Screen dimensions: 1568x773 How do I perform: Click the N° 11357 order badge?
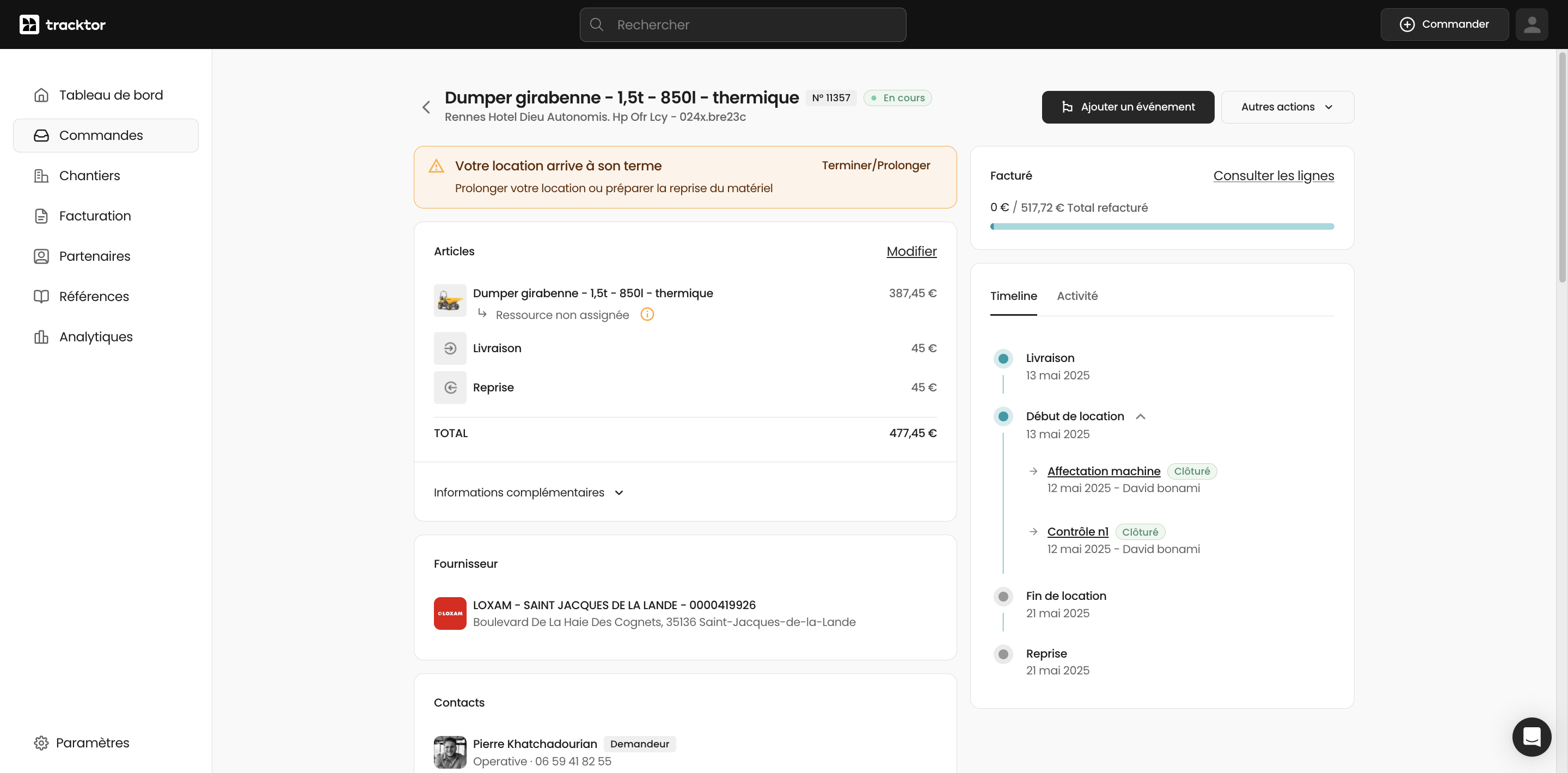pos(831,98)
